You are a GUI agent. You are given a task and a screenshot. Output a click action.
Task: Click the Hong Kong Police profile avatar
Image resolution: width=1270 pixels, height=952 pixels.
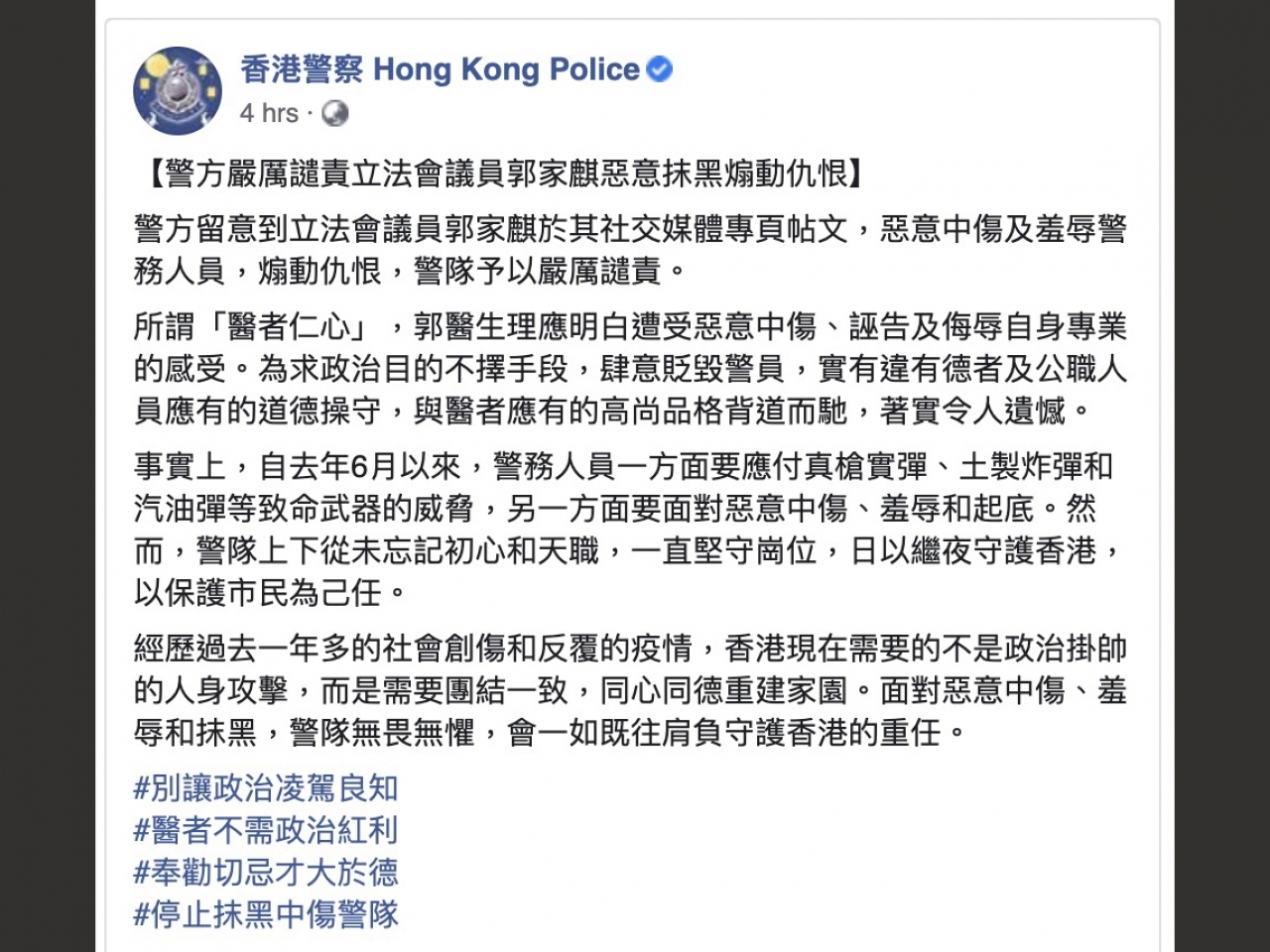(x=178, y=90)
